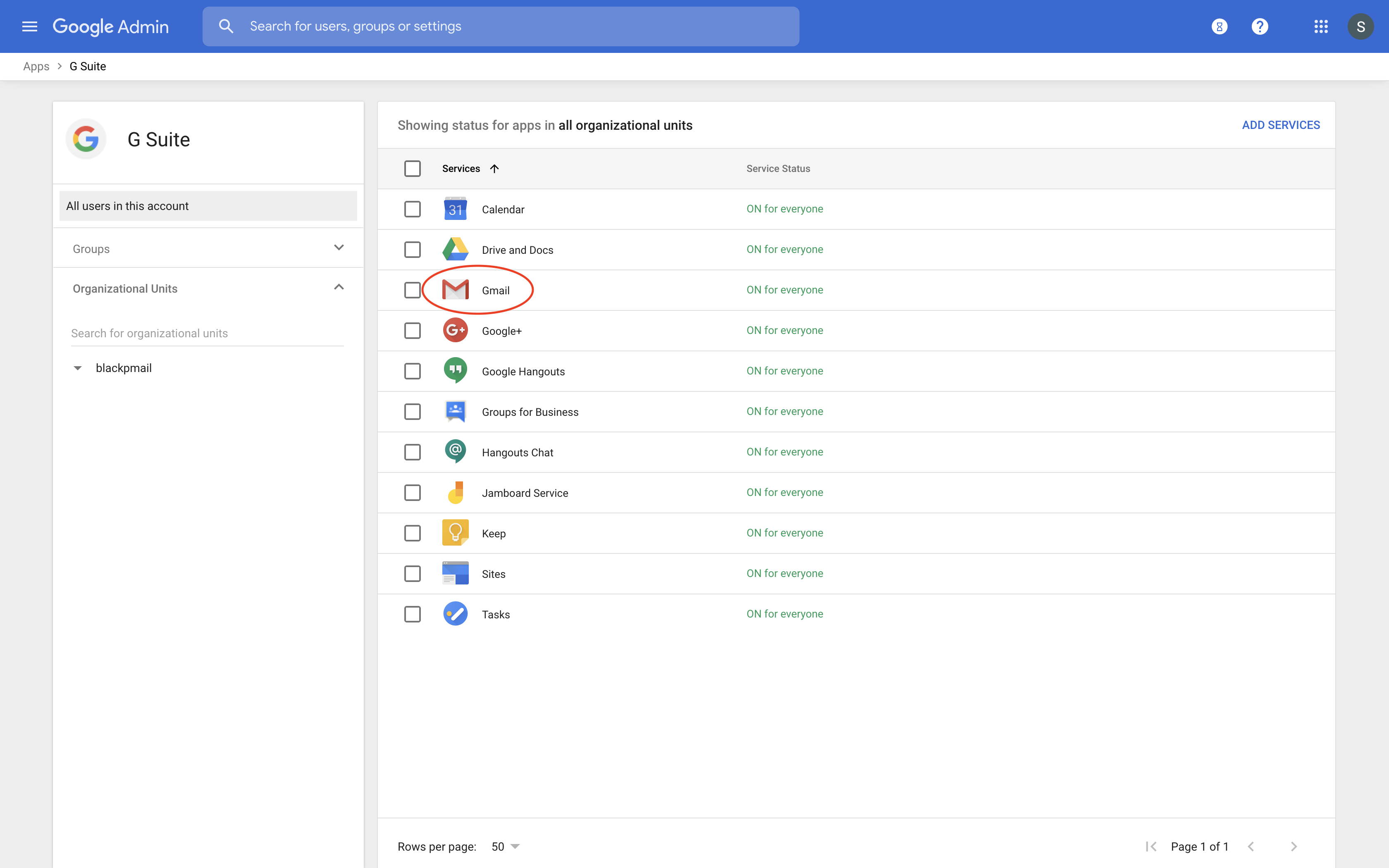
Task: Collapse the Organizational Units section
Action: point(339,288)
